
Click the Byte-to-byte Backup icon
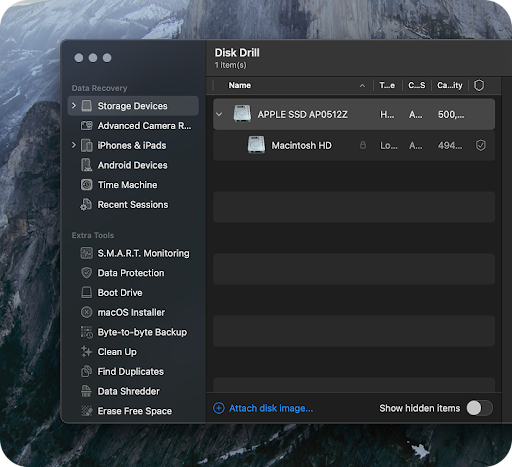pos(87,332)
